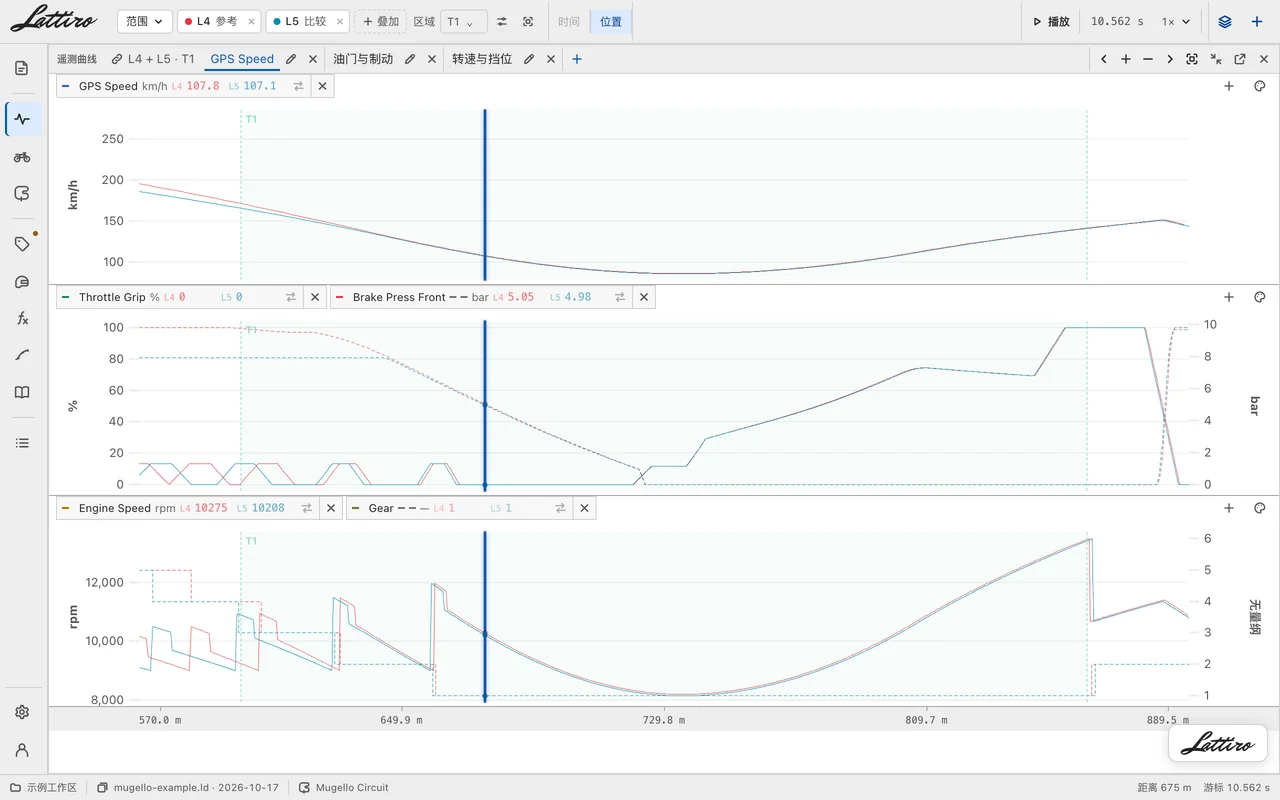Open the 1× playback speed dropdown
Viewport: 1280px width, 800px height.
click(1176, 21)
